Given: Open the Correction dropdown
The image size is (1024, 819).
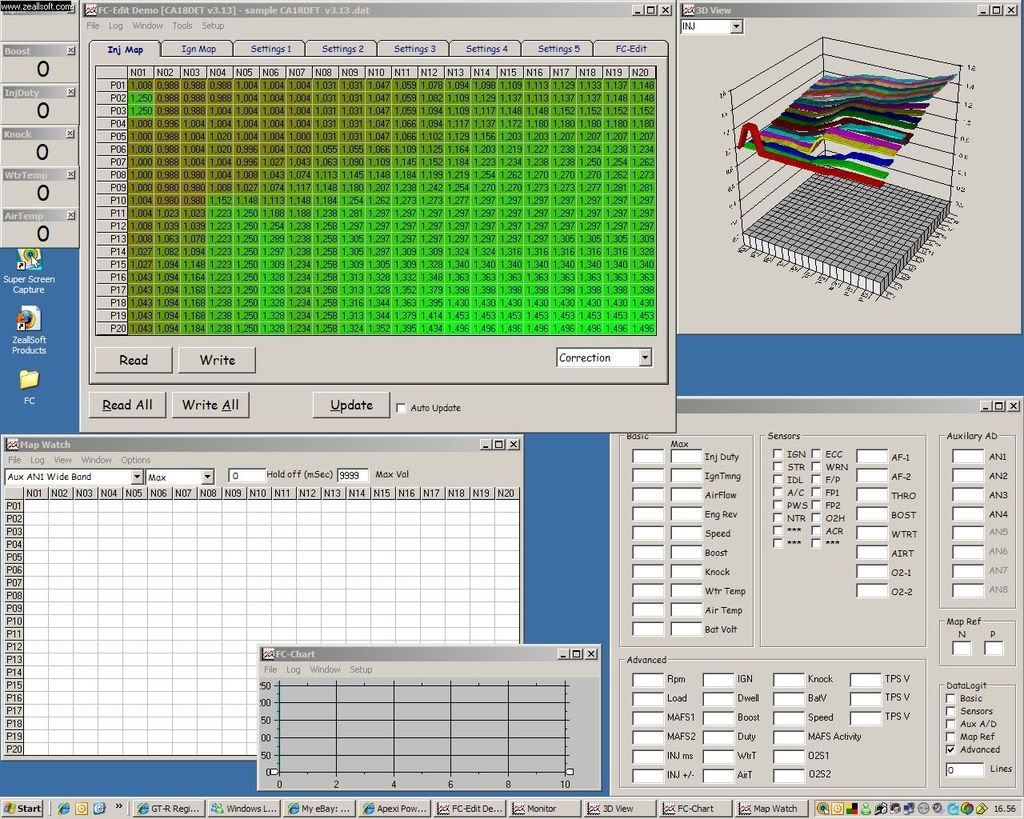Looking at the screenshot, I should [x=645, y=357].
